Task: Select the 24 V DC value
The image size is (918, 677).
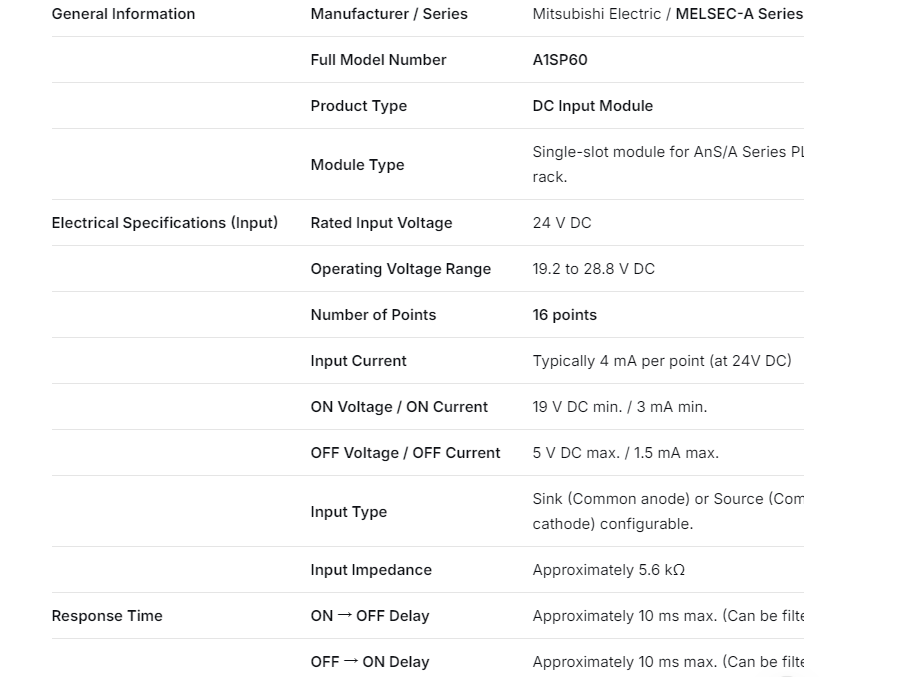Action: (562, 223)
